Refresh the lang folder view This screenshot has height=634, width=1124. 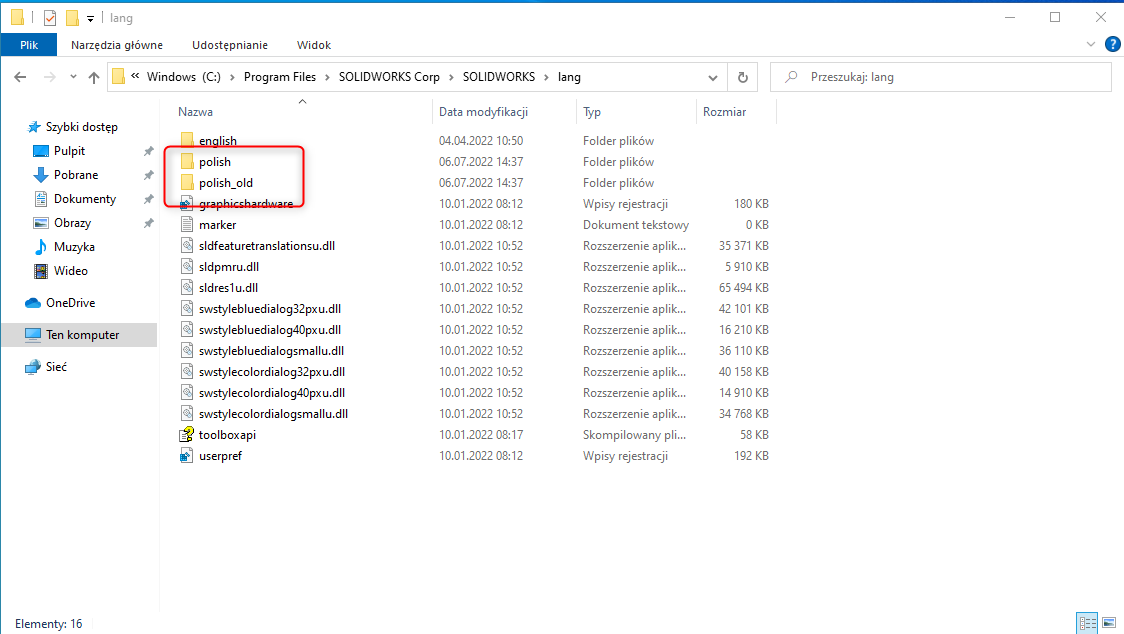coord(743,77)
